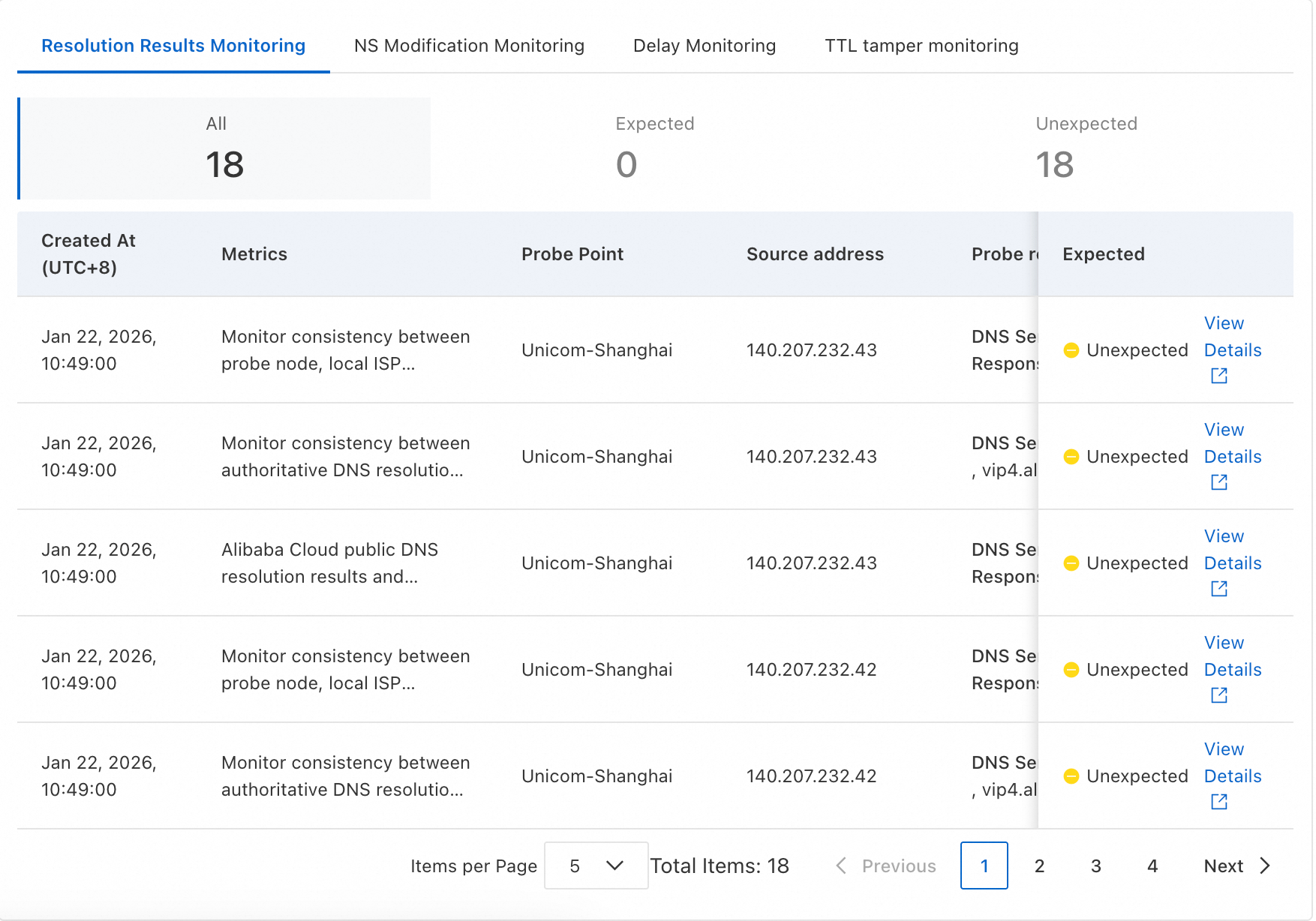
Task: Select the TTL tamper monitoring tab
Action: pyautogui.click(x=921, y=46)
